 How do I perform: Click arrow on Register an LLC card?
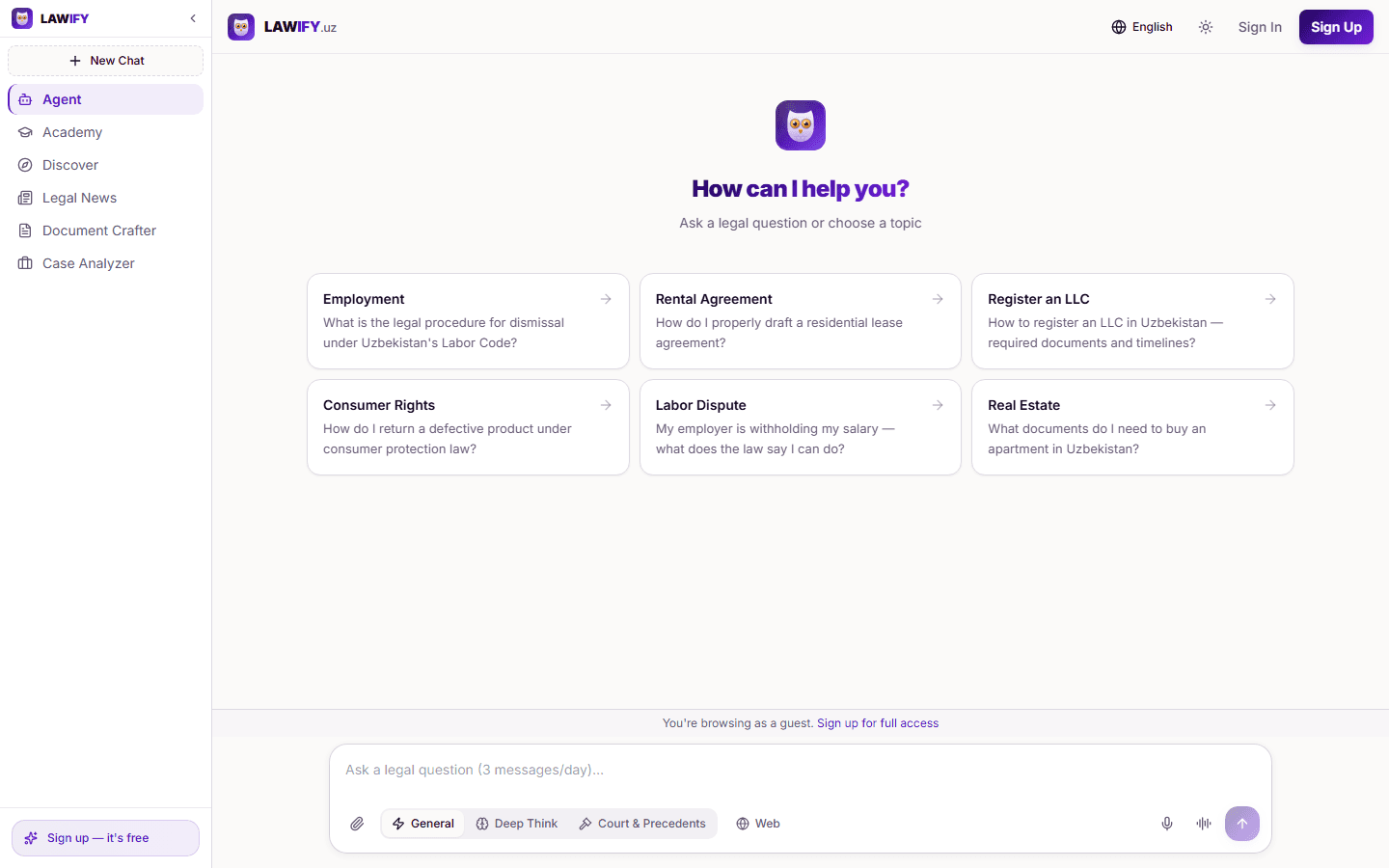[1270, 299]
